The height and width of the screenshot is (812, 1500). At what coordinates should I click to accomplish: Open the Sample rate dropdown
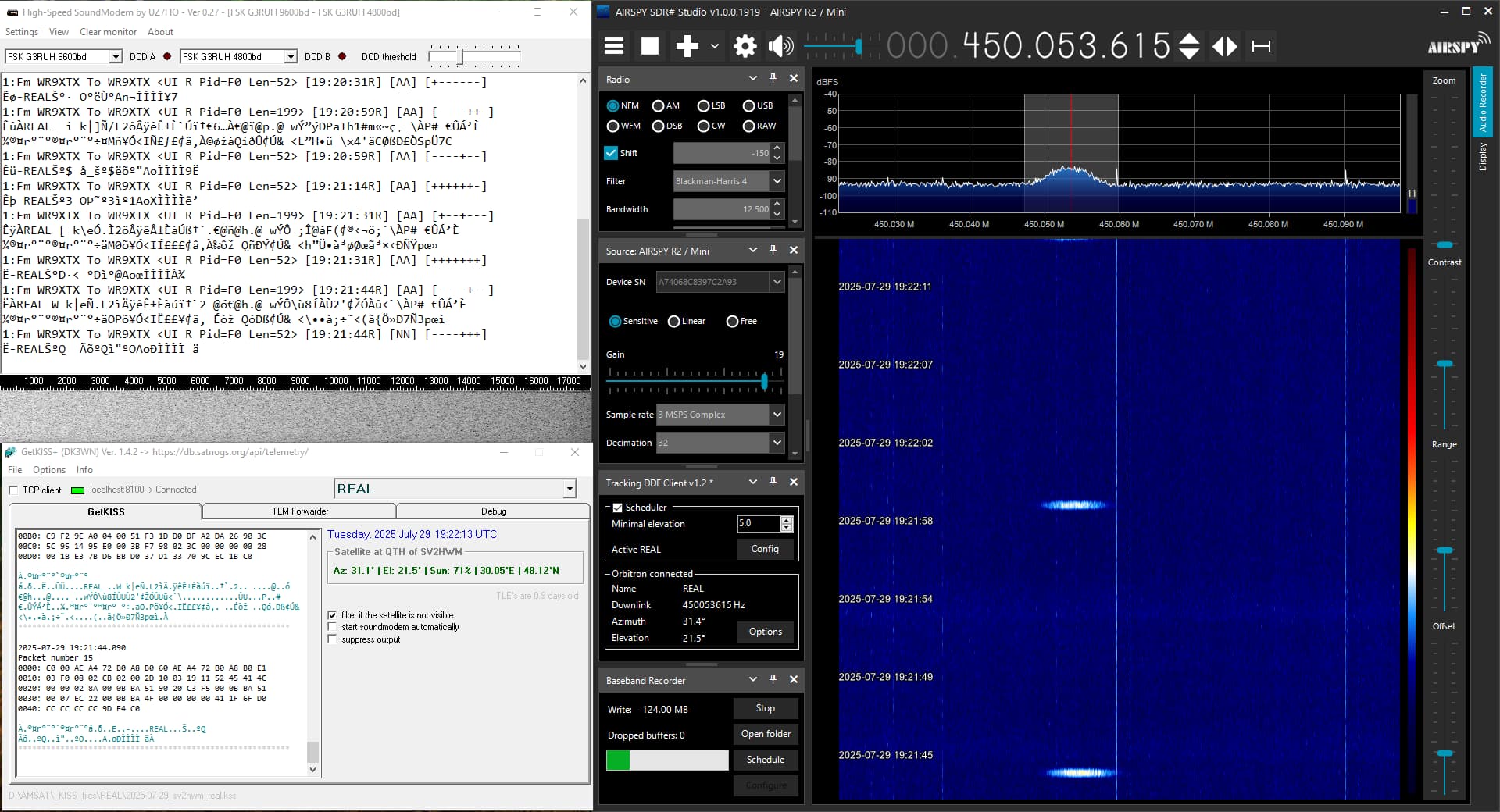pos(777,415)
